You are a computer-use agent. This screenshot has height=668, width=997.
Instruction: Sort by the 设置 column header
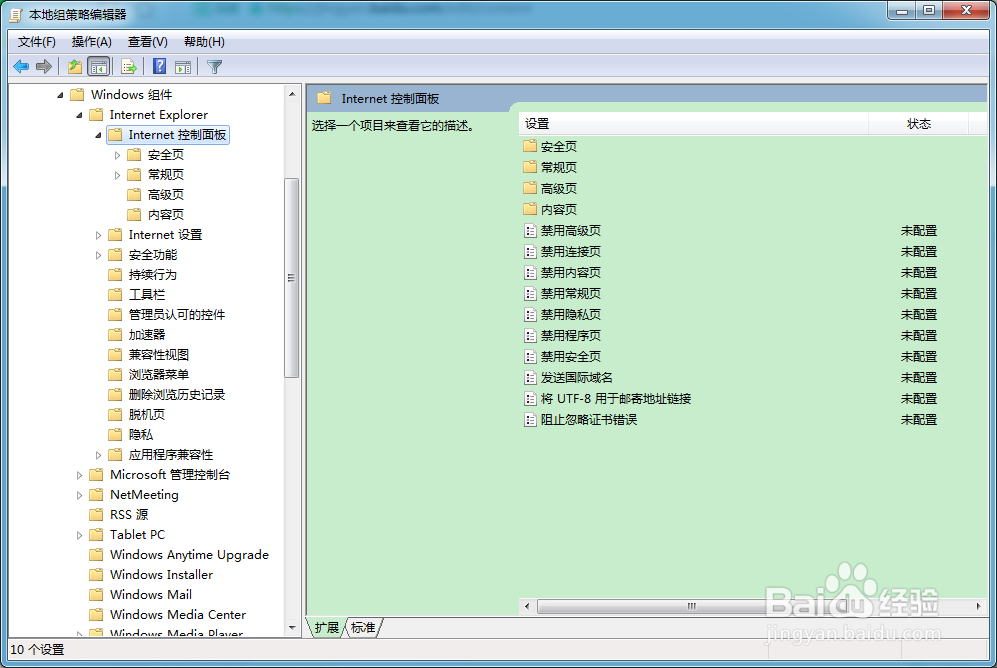(x=694, y=124)
